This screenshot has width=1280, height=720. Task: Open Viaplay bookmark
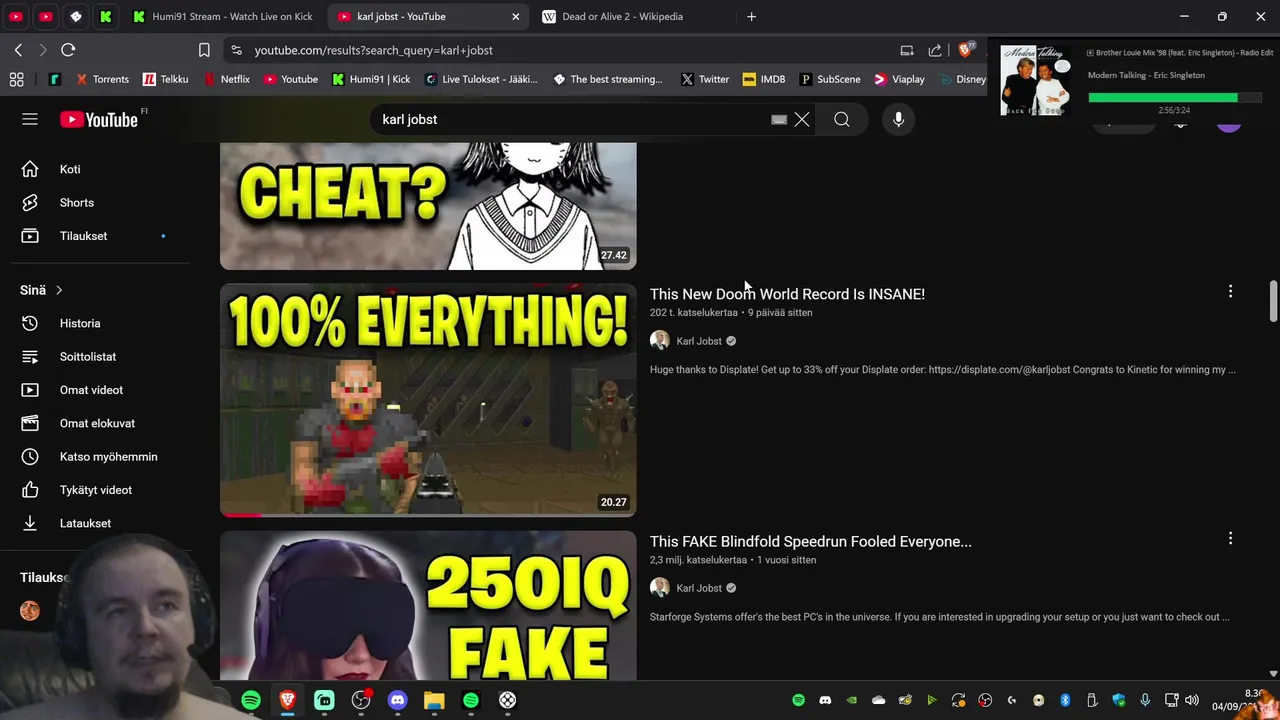[899, 79]
